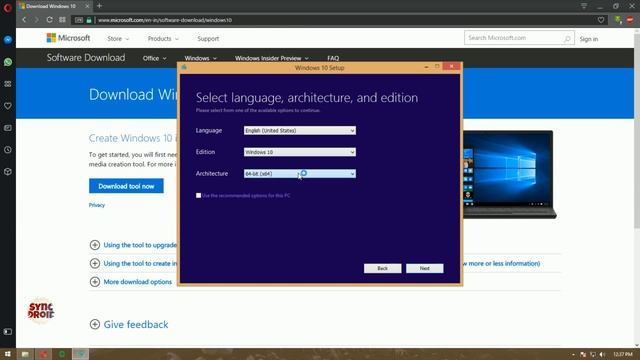Click the site security padlock icon

point(89,20)
